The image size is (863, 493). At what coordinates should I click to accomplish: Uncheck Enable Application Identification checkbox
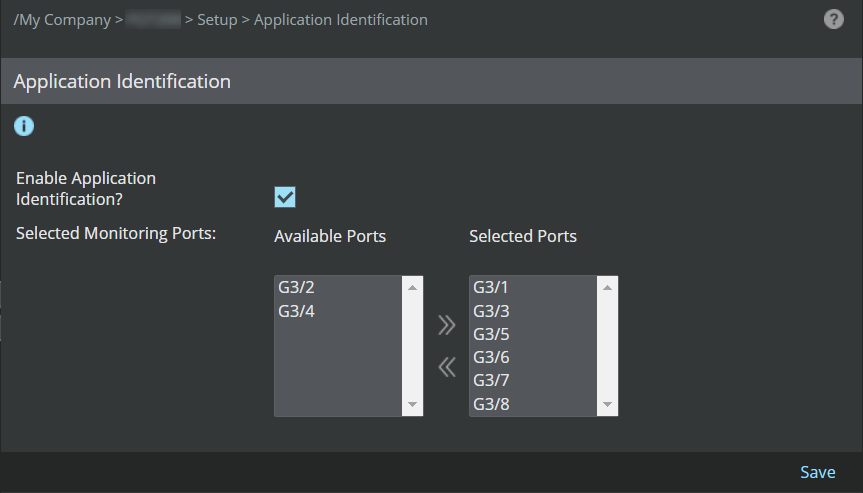[285, 197]
